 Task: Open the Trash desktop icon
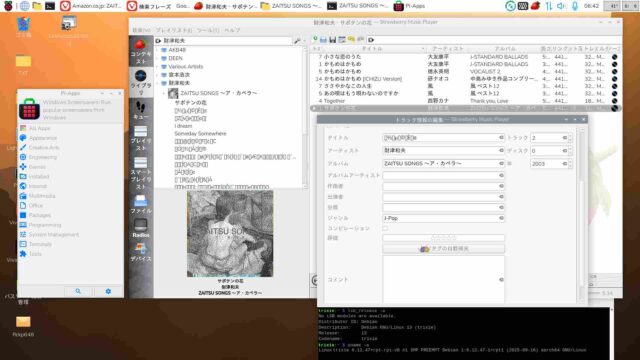(x=23, y=27)
